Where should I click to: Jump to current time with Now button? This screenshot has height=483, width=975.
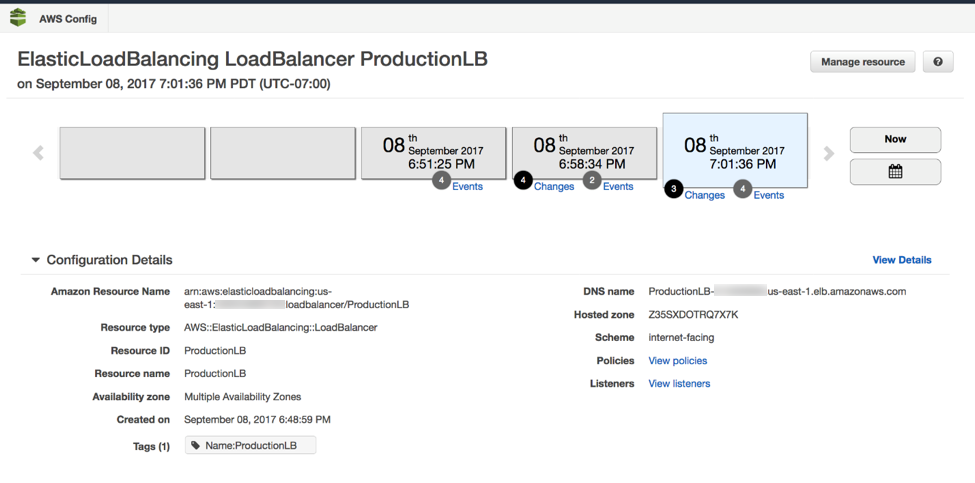tap(895, 139)
